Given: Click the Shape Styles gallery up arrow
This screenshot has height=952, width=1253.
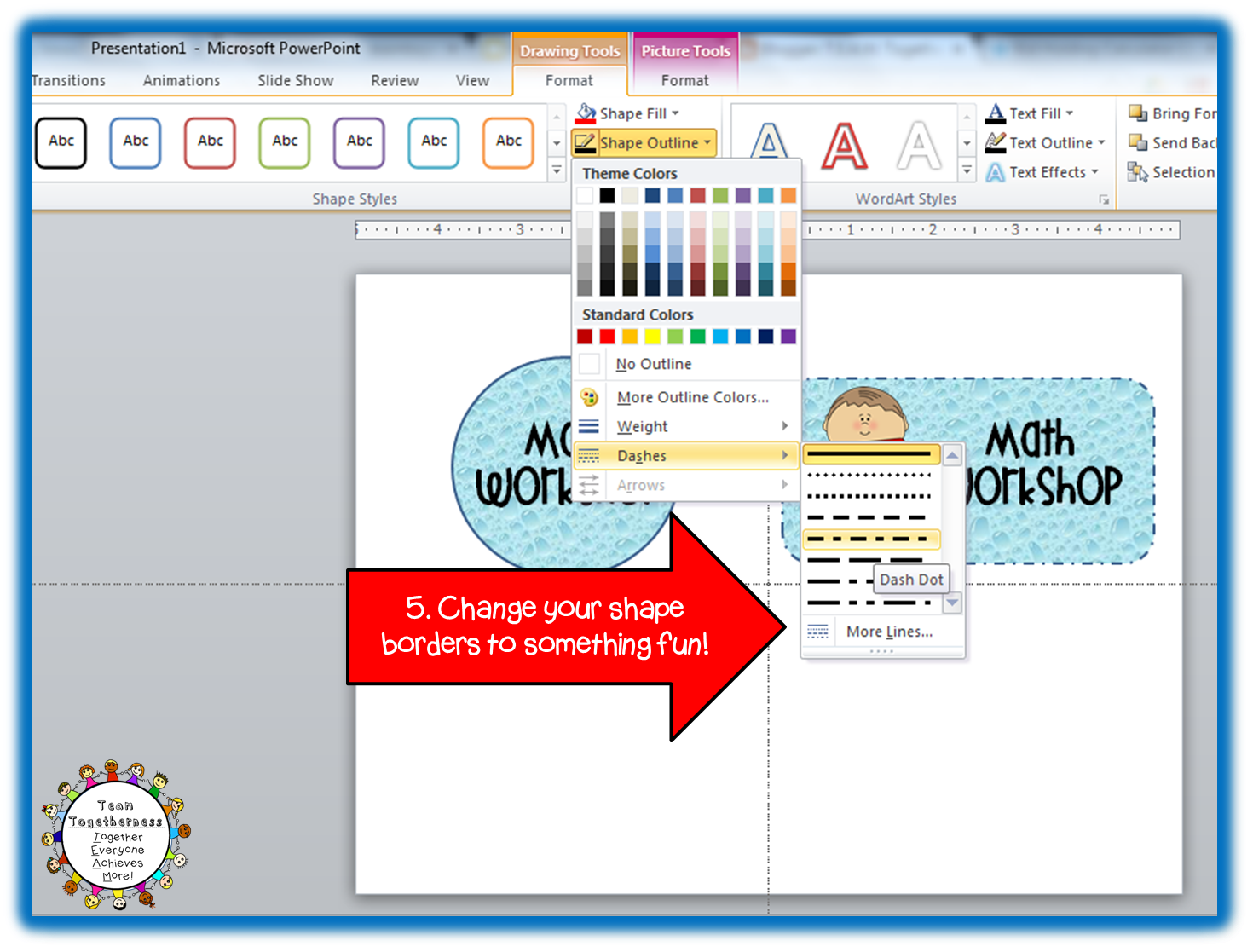Looking at the screenshot, I should (x=557, y=116).
